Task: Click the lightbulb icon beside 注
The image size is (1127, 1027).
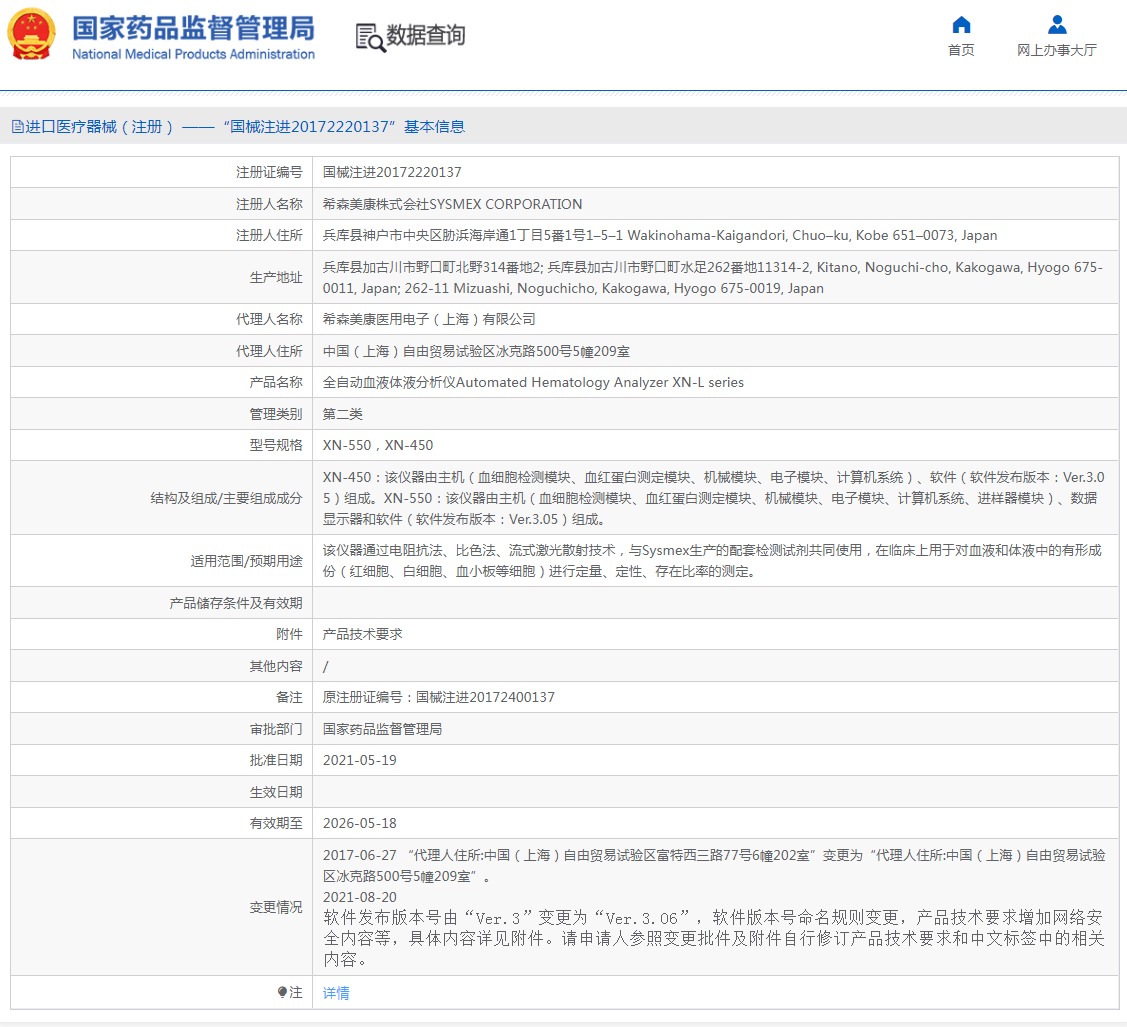Action: coord(282,993)
